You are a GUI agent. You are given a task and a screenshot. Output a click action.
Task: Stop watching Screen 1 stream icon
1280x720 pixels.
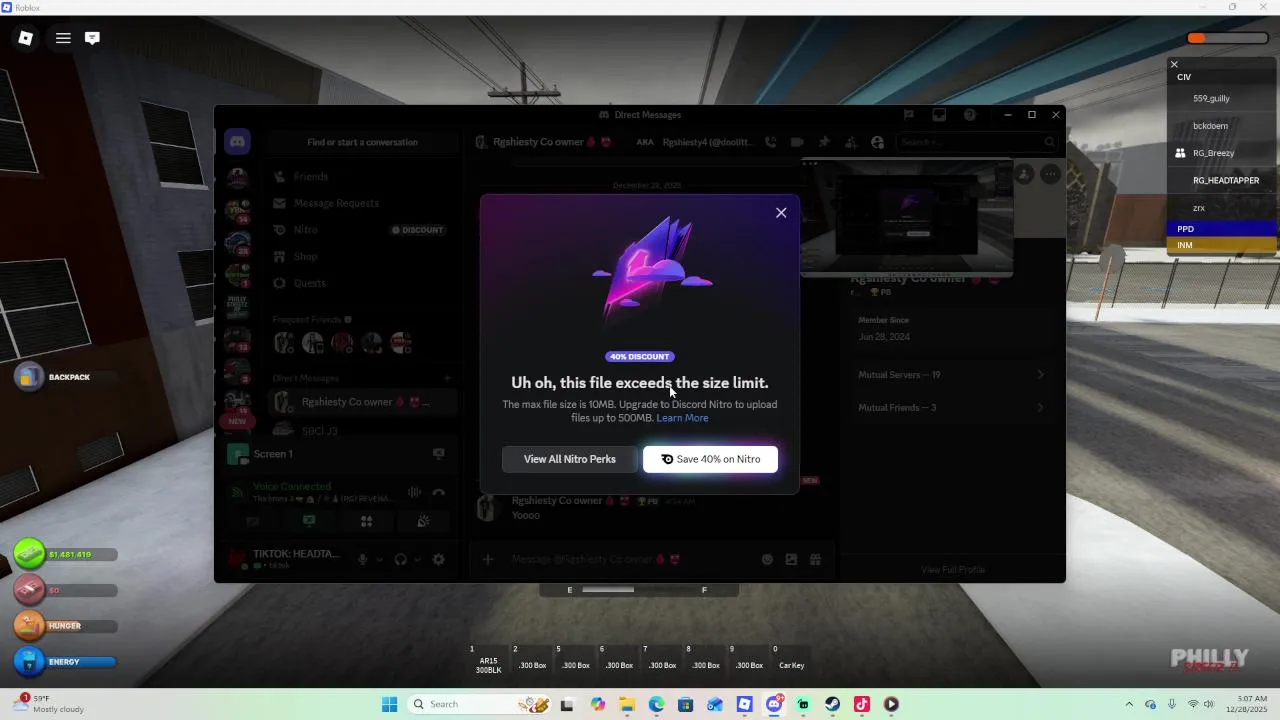pos(438,454)
